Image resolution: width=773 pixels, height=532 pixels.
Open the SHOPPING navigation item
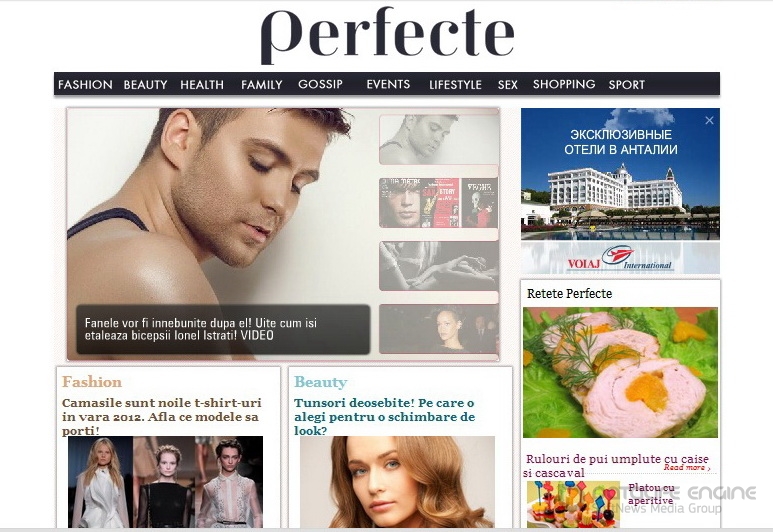click(564, 84)
